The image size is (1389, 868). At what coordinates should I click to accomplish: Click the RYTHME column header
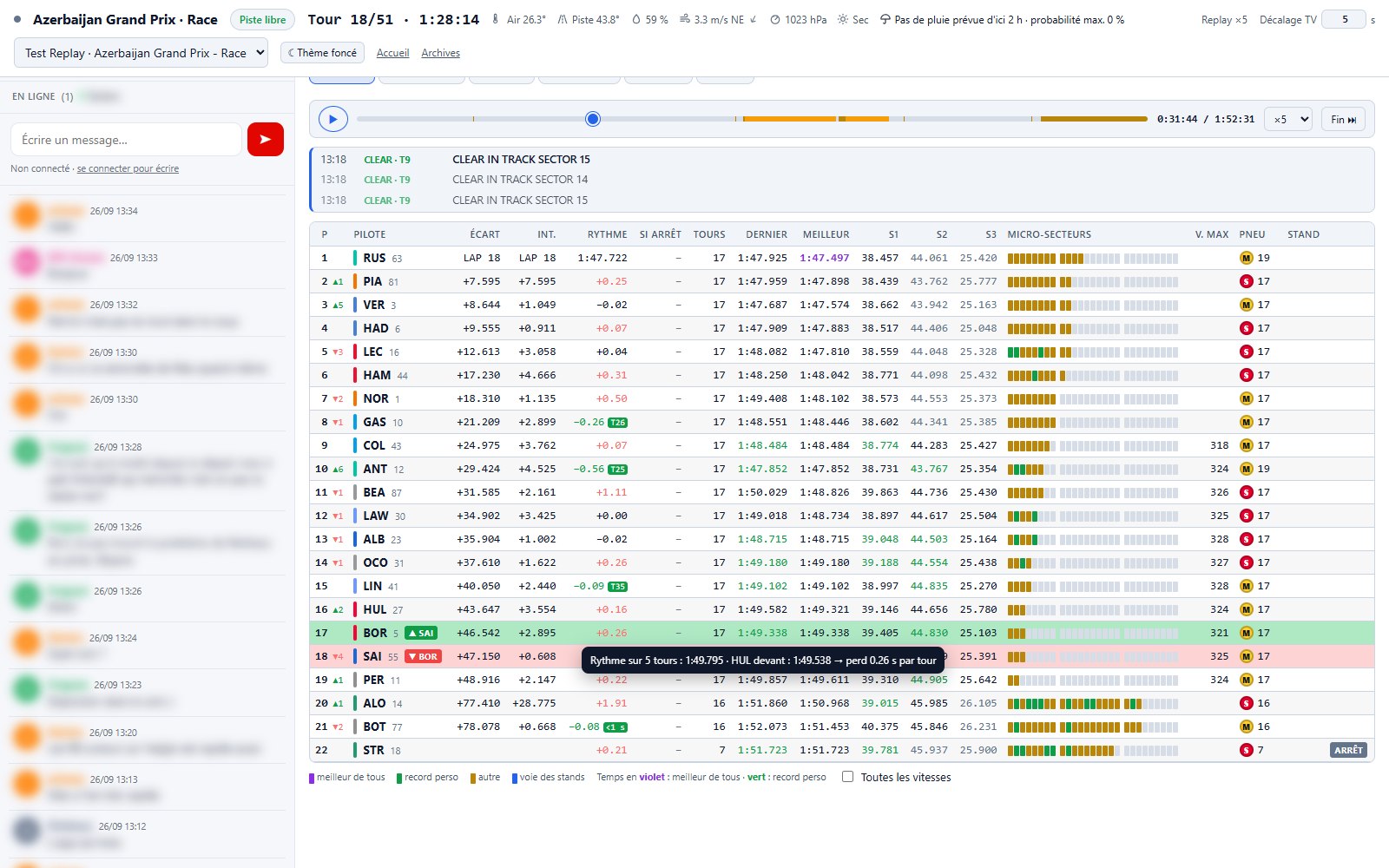coord(607,234)
